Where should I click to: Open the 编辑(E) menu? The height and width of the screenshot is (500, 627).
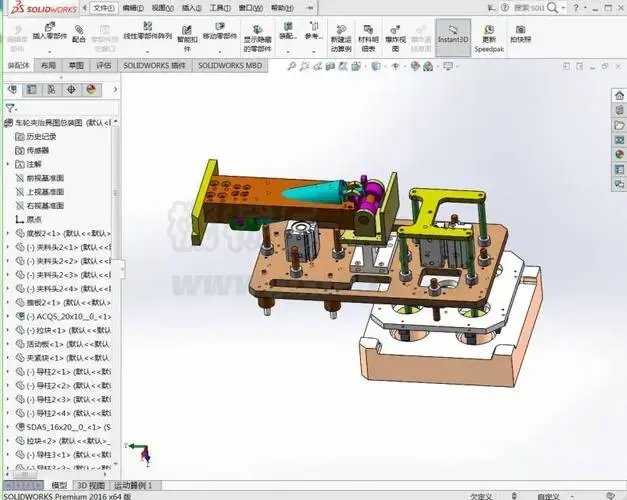point(133,8)
